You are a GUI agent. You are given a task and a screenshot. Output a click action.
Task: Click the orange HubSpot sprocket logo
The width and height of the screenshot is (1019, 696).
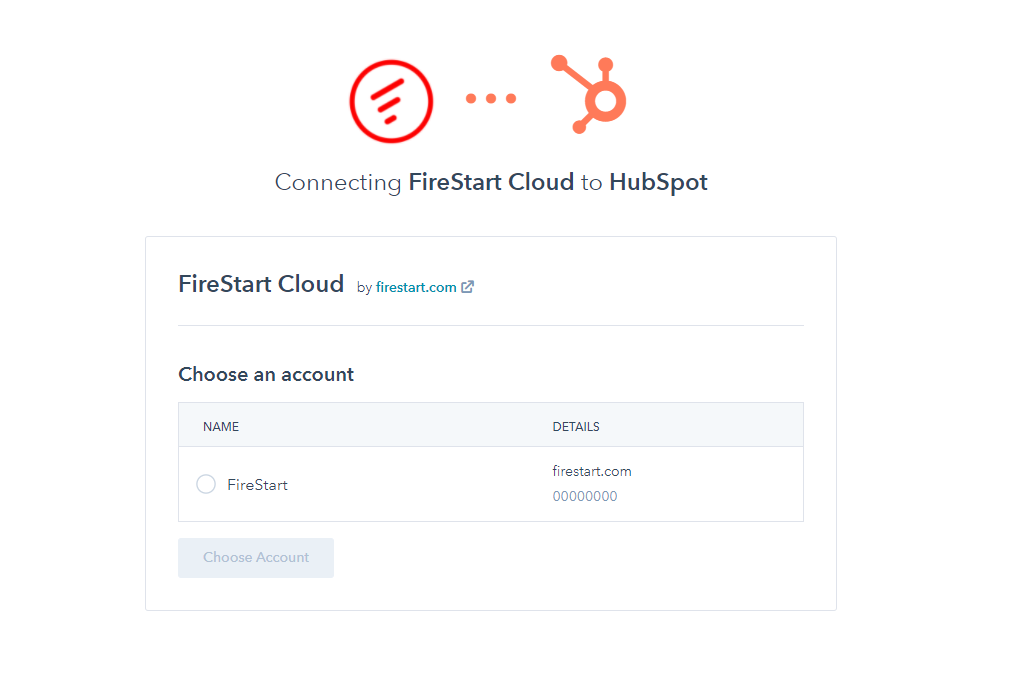(x=589, y=95)
